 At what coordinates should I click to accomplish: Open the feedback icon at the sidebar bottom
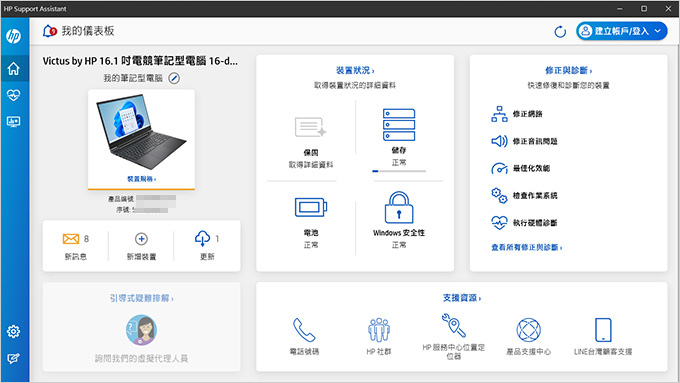(13, 358)
